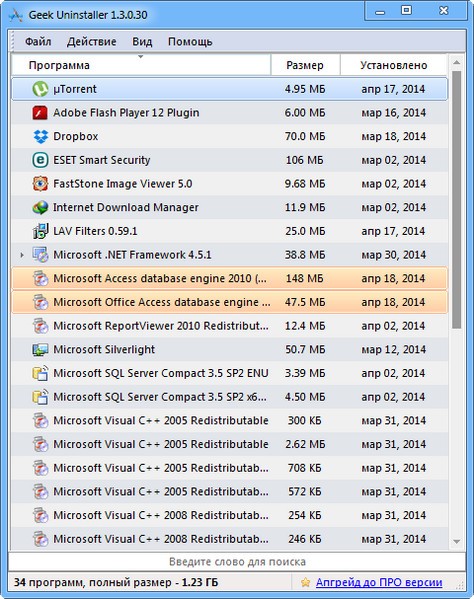Viewport: 474px width, 599px height.
Task: Click the Microsoft Office Access database engine icon
Action: coord(40,302)
